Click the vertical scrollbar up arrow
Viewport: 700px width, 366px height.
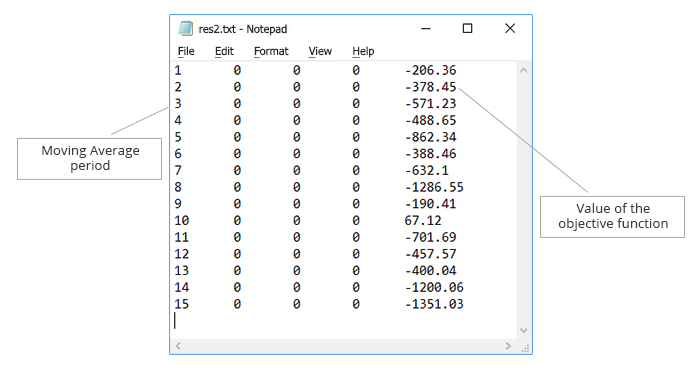coord(524,70)
